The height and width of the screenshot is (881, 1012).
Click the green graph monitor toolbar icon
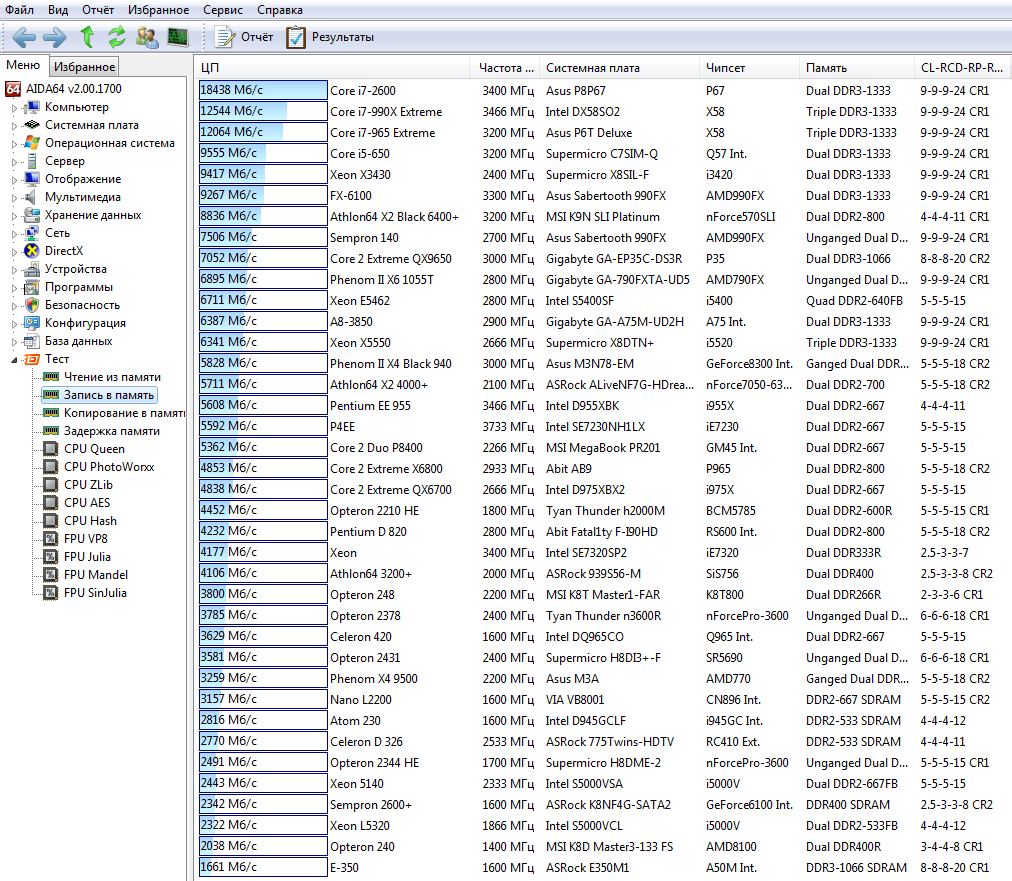pyautogui.click(x=177, y=37)
